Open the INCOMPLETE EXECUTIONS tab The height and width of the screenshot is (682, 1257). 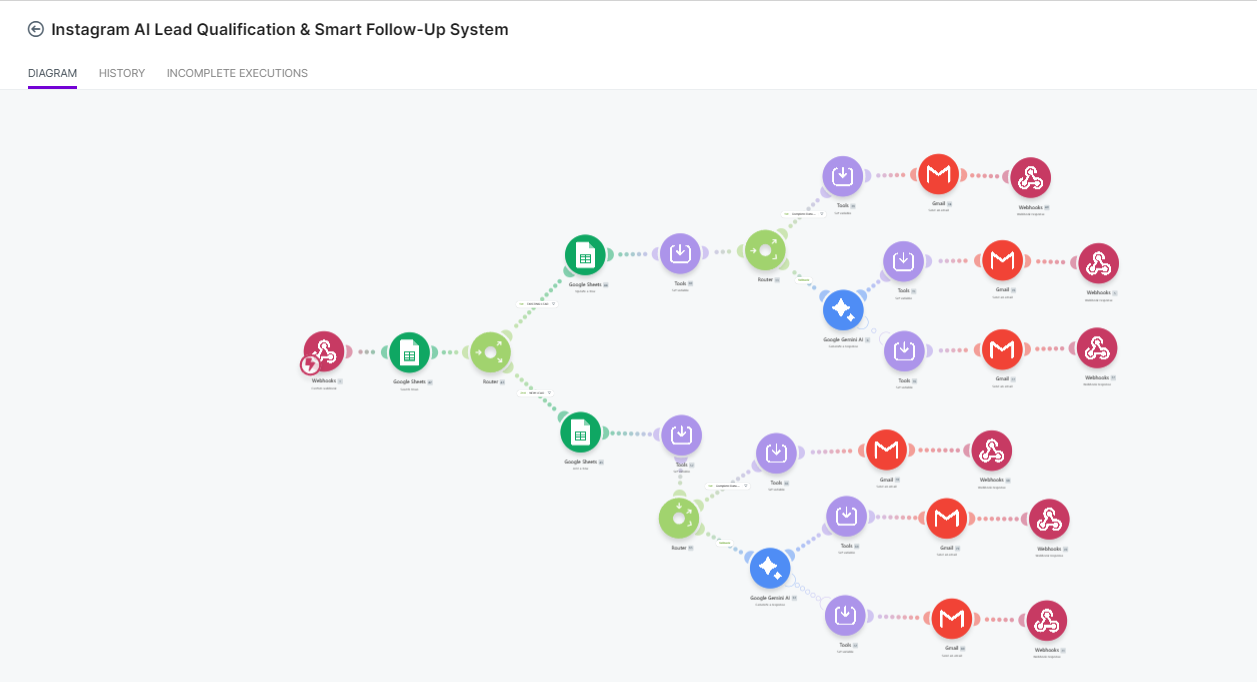pos(237,73)
